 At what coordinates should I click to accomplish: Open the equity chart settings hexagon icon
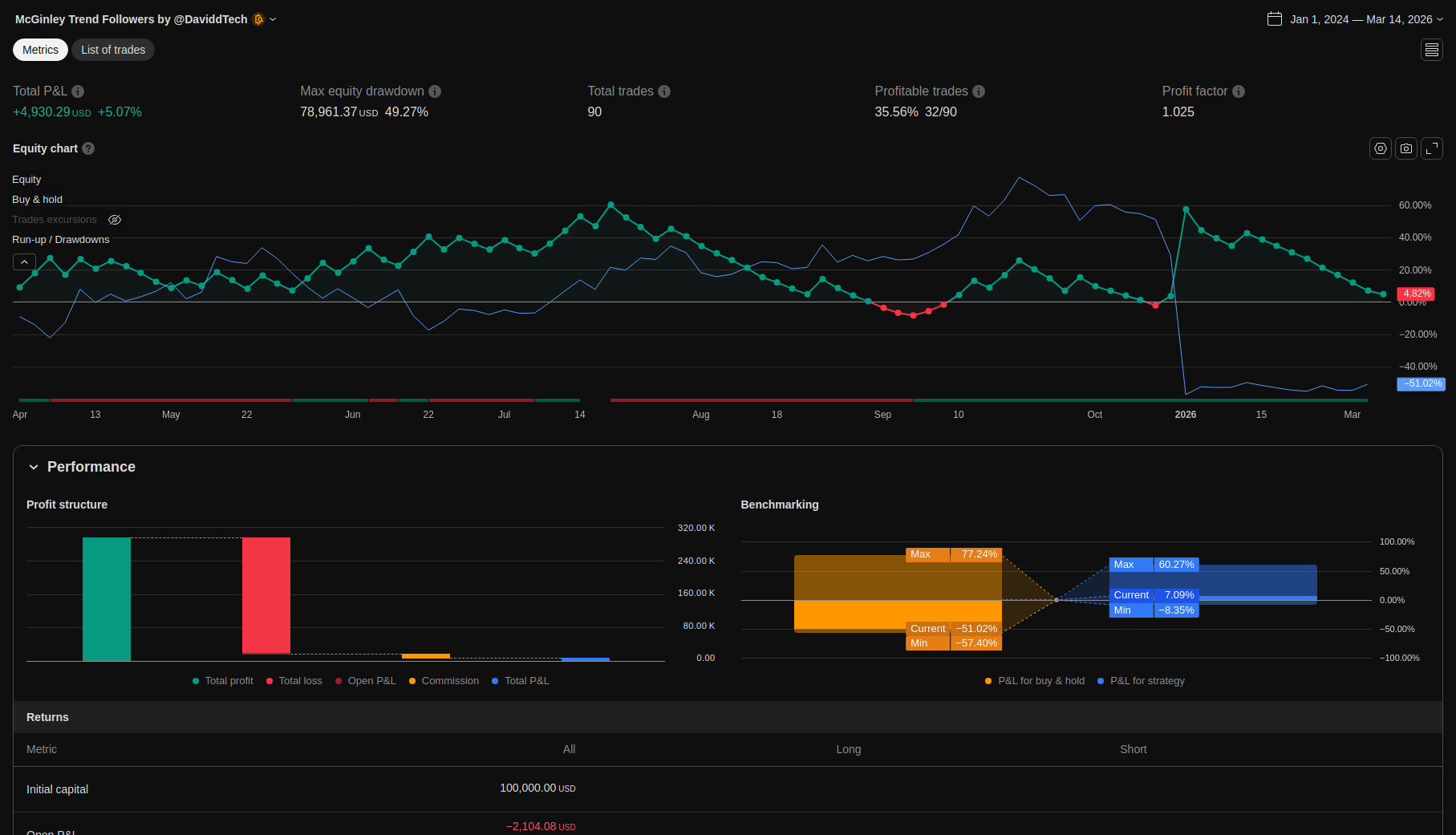(1380, 148)
